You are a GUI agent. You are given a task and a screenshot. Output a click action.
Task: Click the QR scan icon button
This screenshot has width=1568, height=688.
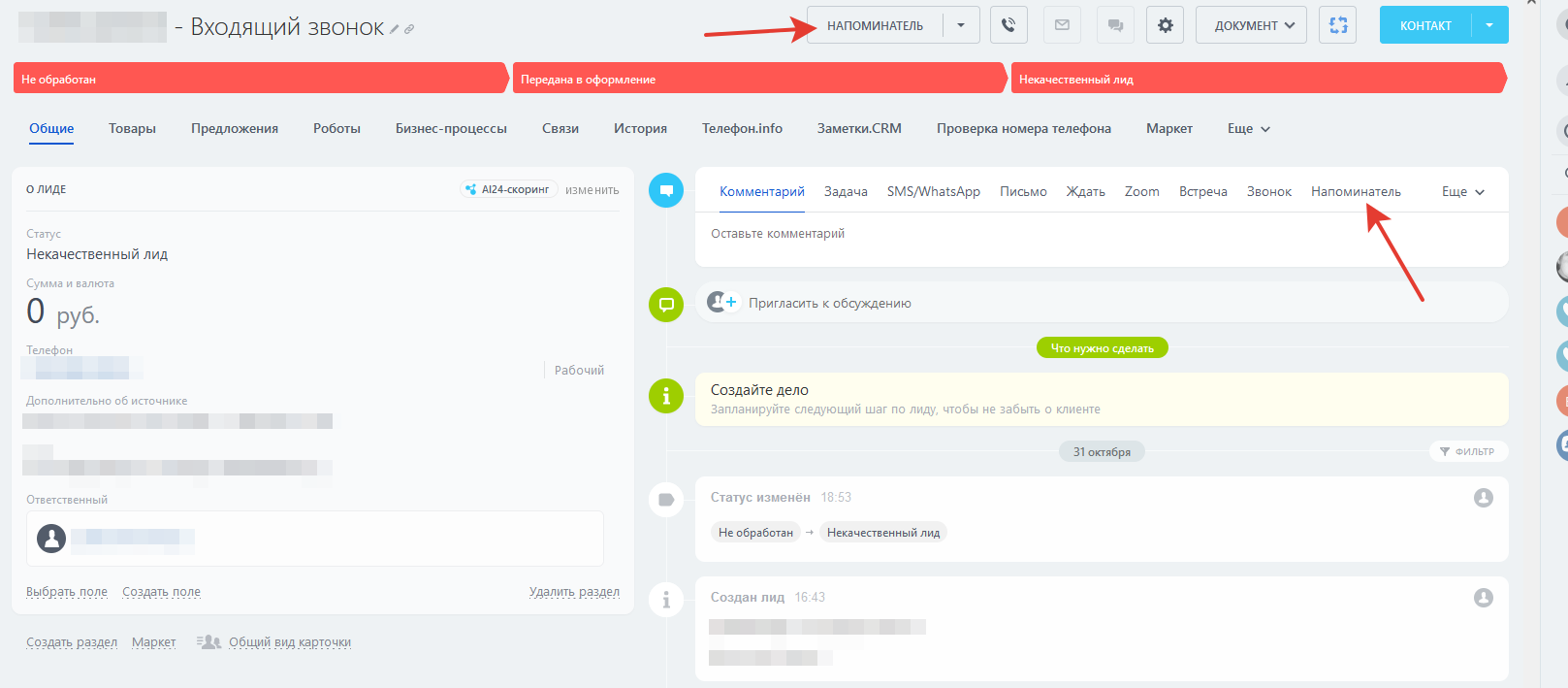point(1337,25)
